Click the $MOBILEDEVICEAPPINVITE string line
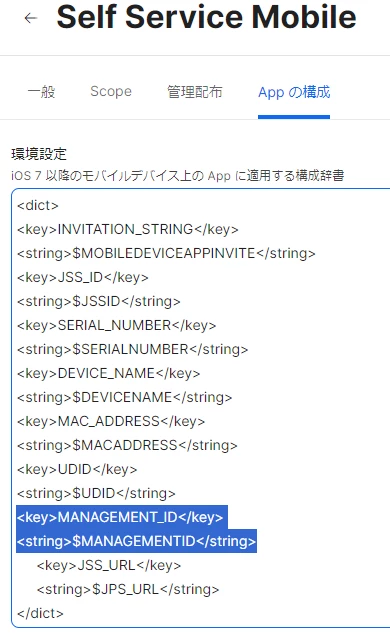Viewport: 390px width, 636px height. click(166, 253)
